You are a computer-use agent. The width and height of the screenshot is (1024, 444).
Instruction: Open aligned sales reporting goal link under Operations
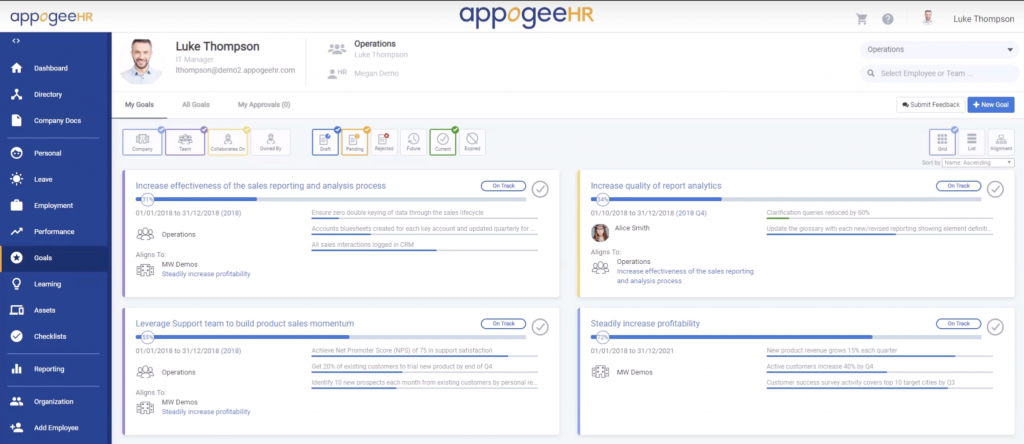click(685, 276)
